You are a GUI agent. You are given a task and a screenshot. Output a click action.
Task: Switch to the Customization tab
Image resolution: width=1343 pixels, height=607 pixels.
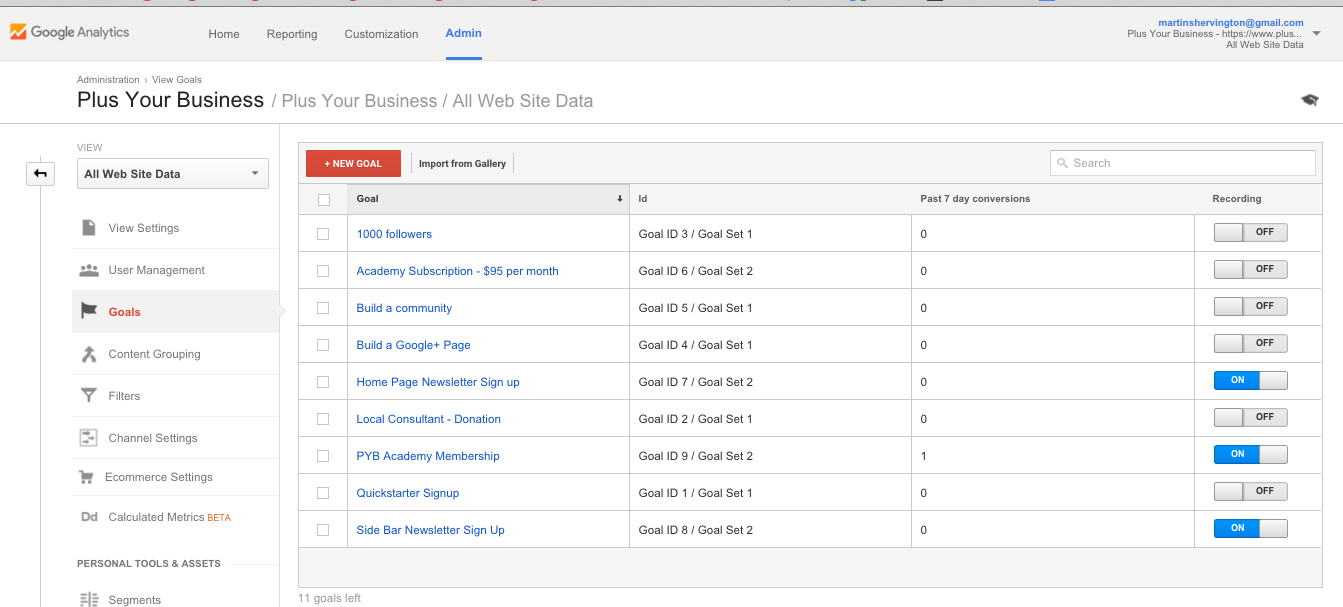click(x=381, y=34)
